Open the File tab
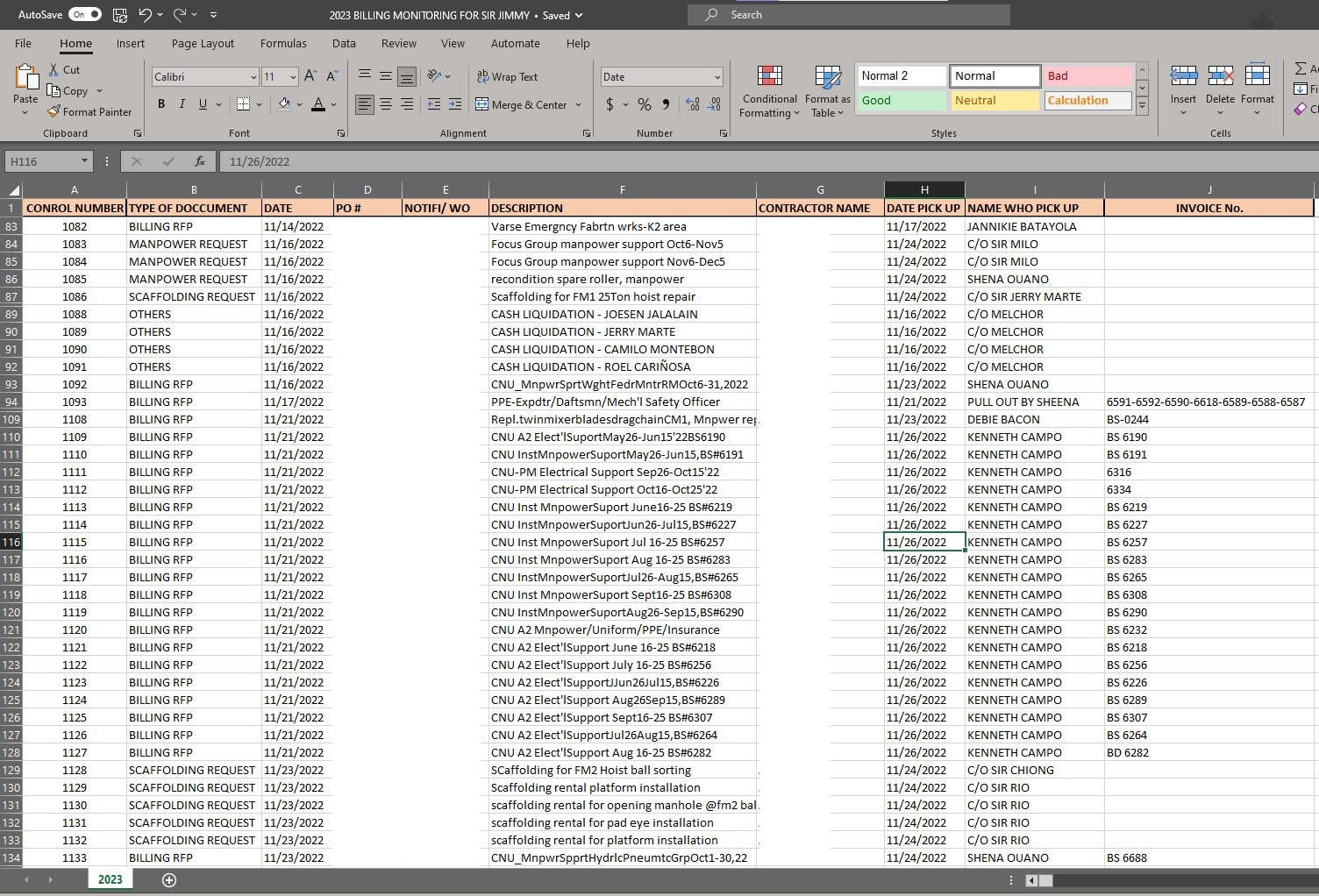 click(24, 43)
